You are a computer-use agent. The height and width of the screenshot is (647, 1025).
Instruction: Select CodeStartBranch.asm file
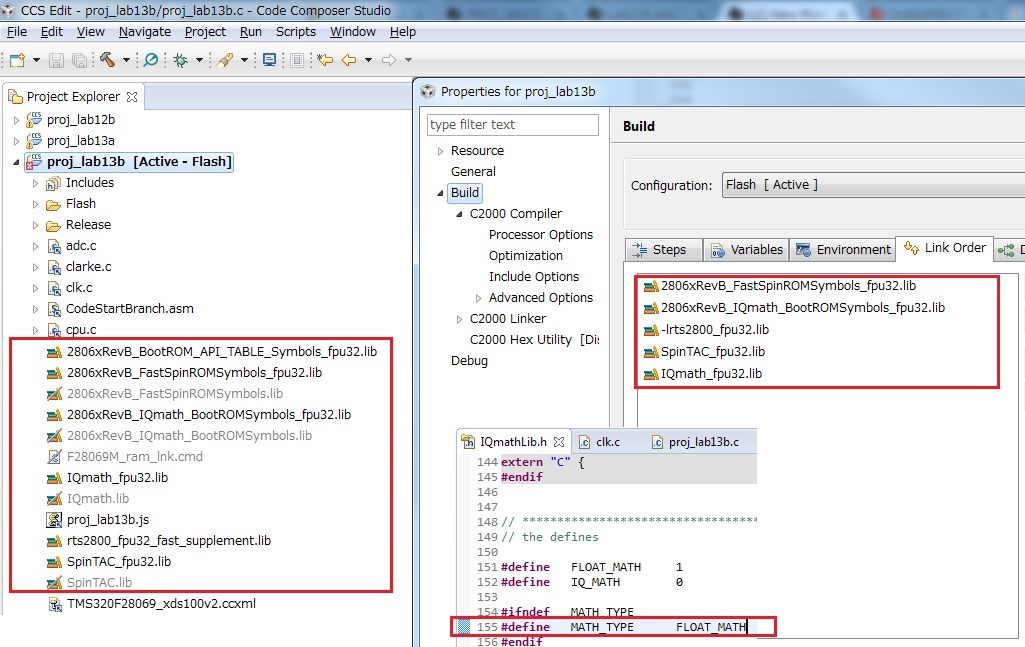click(129, 308)
